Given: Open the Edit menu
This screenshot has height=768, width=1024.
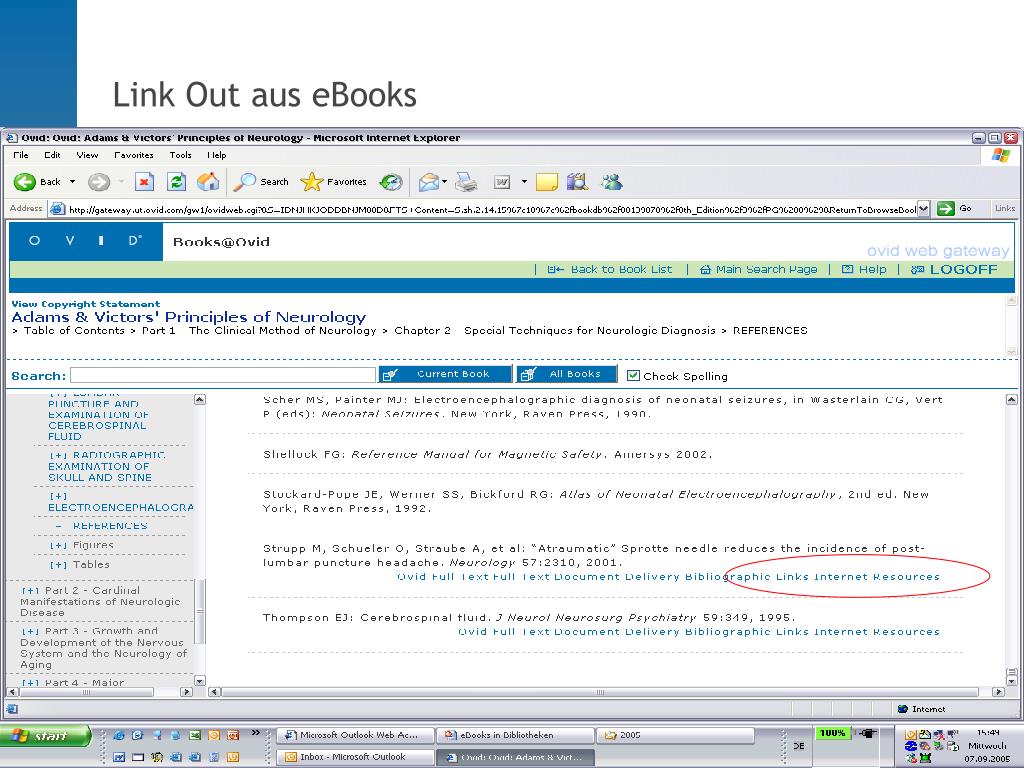Looking at the screenshot, I should [52, 155].
